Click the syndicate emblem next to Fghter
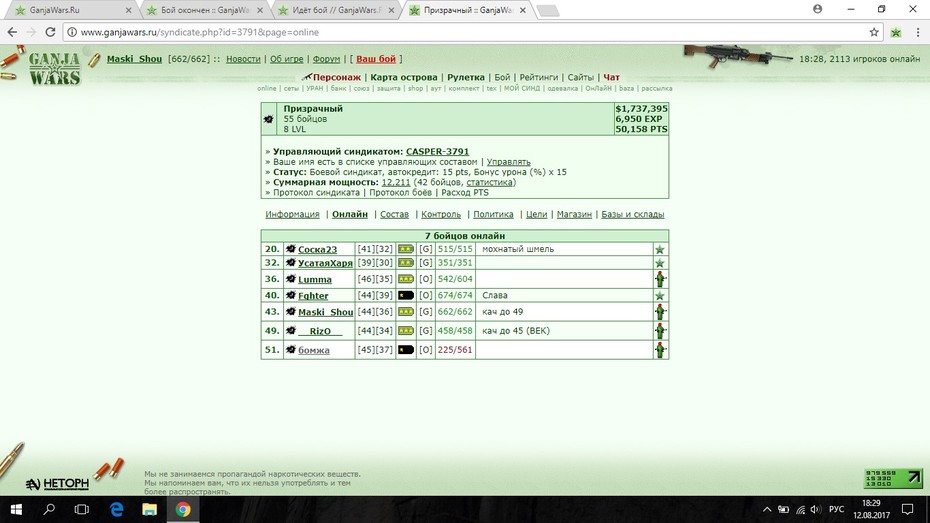 click(291, 295)
